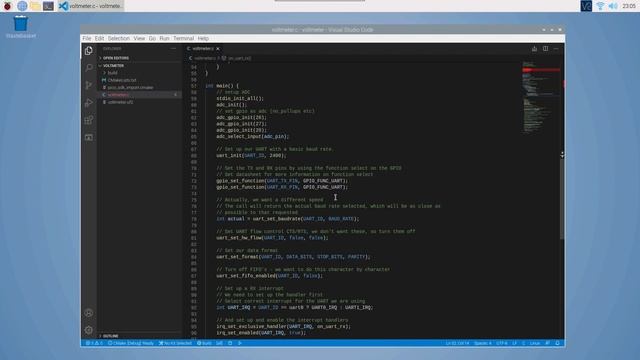Click the first editor toolbar icon beside split editor
This screenshot has width=640, height=360.
pos(534,49)
